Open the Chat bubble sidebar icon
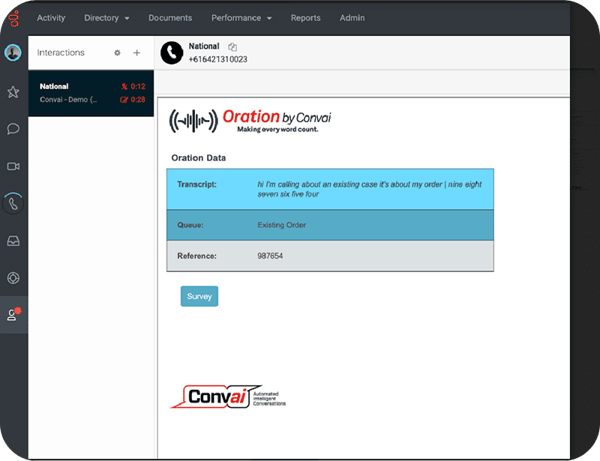This screenshot has width=600, height=461. tap(13, 129)
